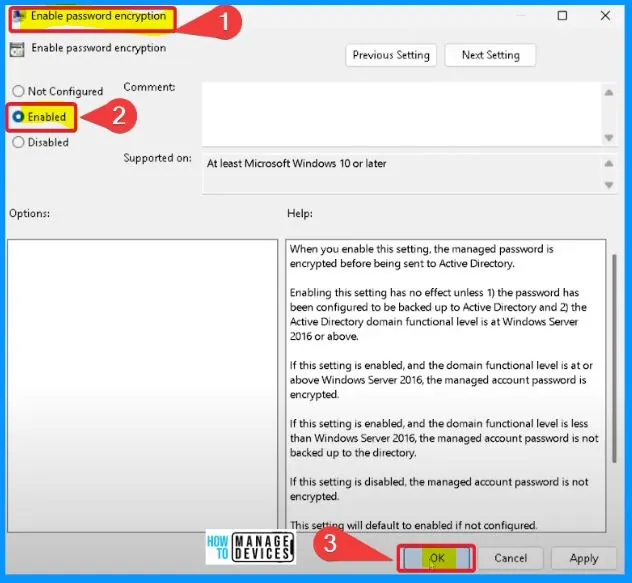
Task: Click help text 'When you enable this setting'
Action: coord(360,249)
